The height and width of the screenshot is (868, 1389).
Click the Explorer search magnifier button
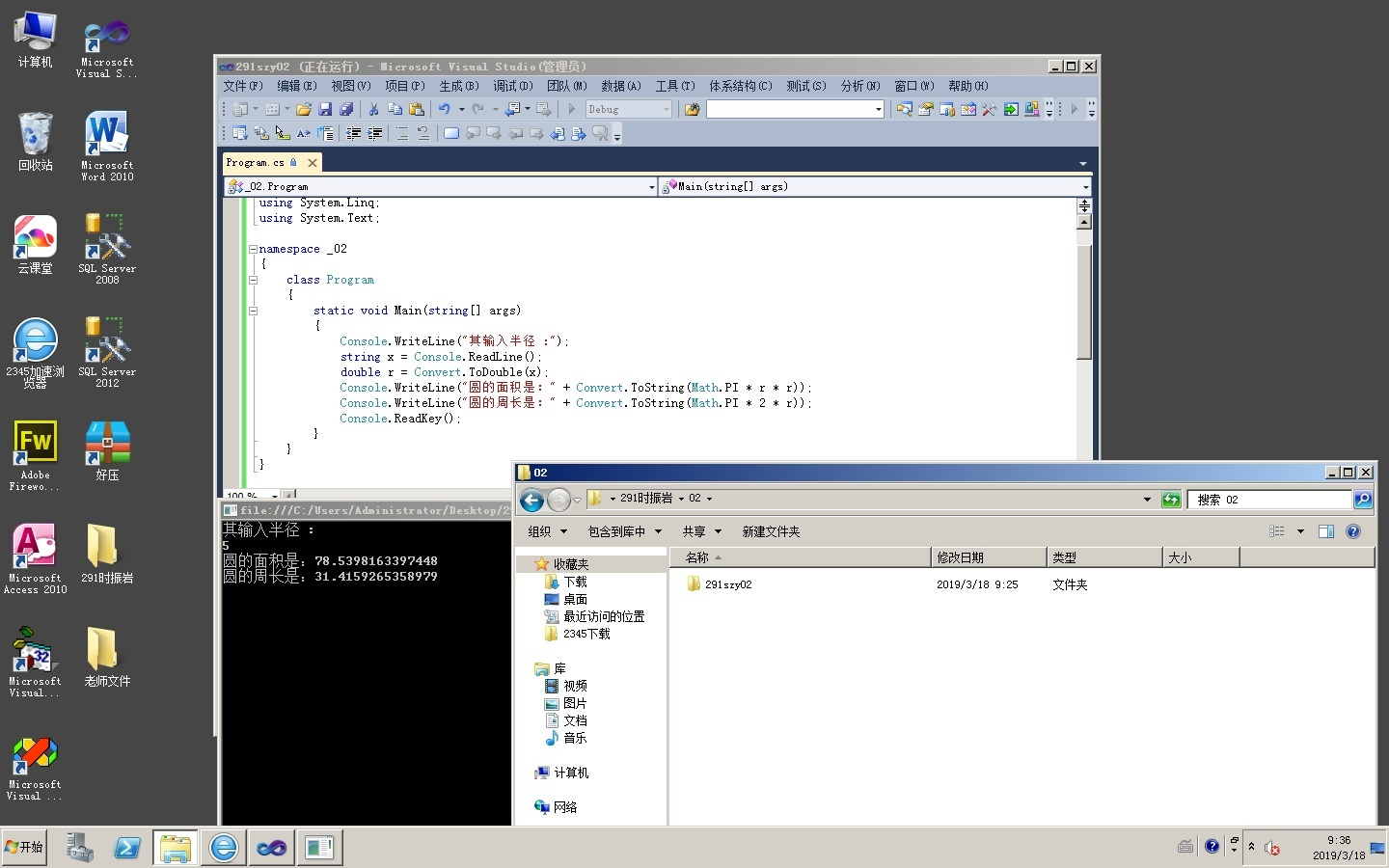[1363, 500]
